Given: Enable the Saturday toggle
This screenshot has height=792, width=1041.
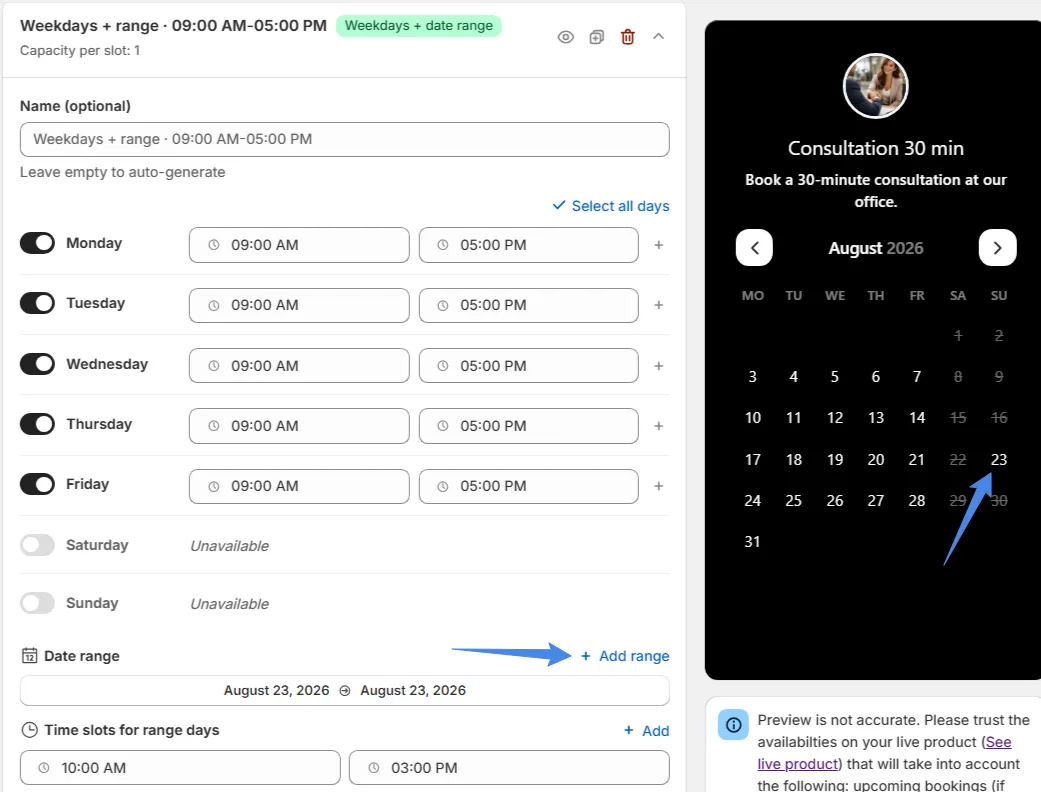Looking at the screenshot, I should point(37,545).
